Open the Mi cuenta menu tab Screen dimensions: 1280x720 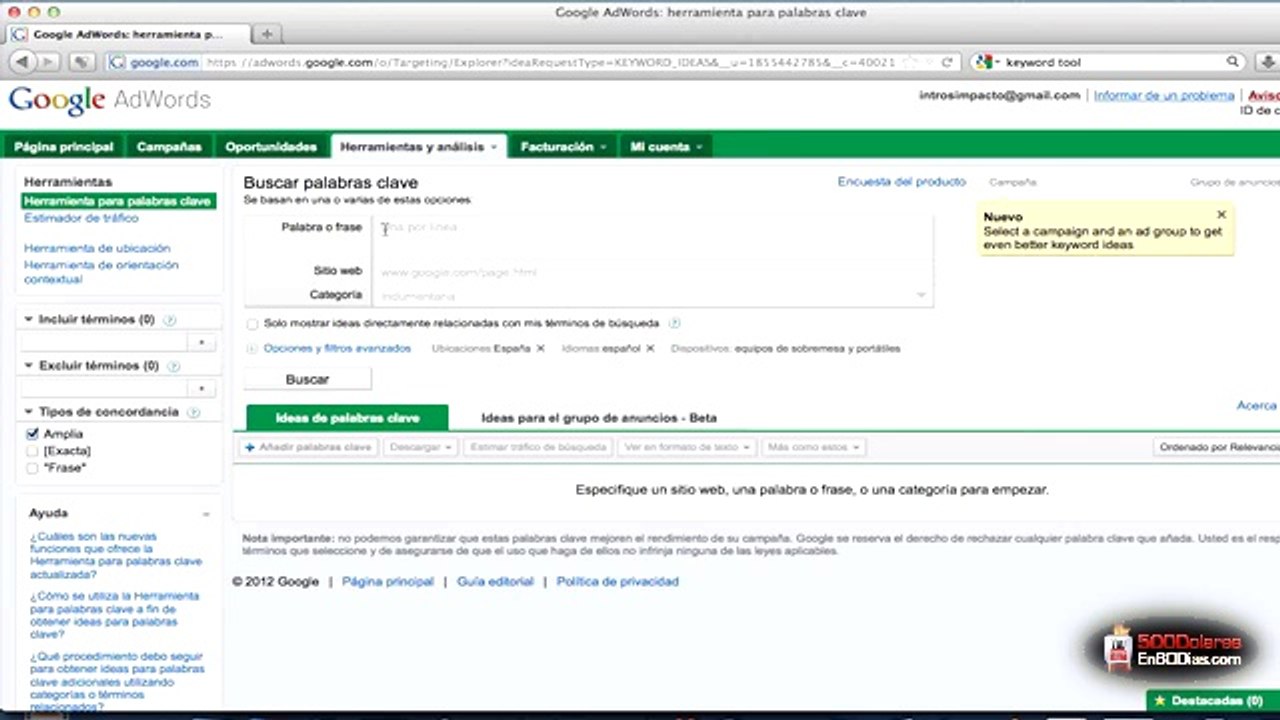click(666, 147)
